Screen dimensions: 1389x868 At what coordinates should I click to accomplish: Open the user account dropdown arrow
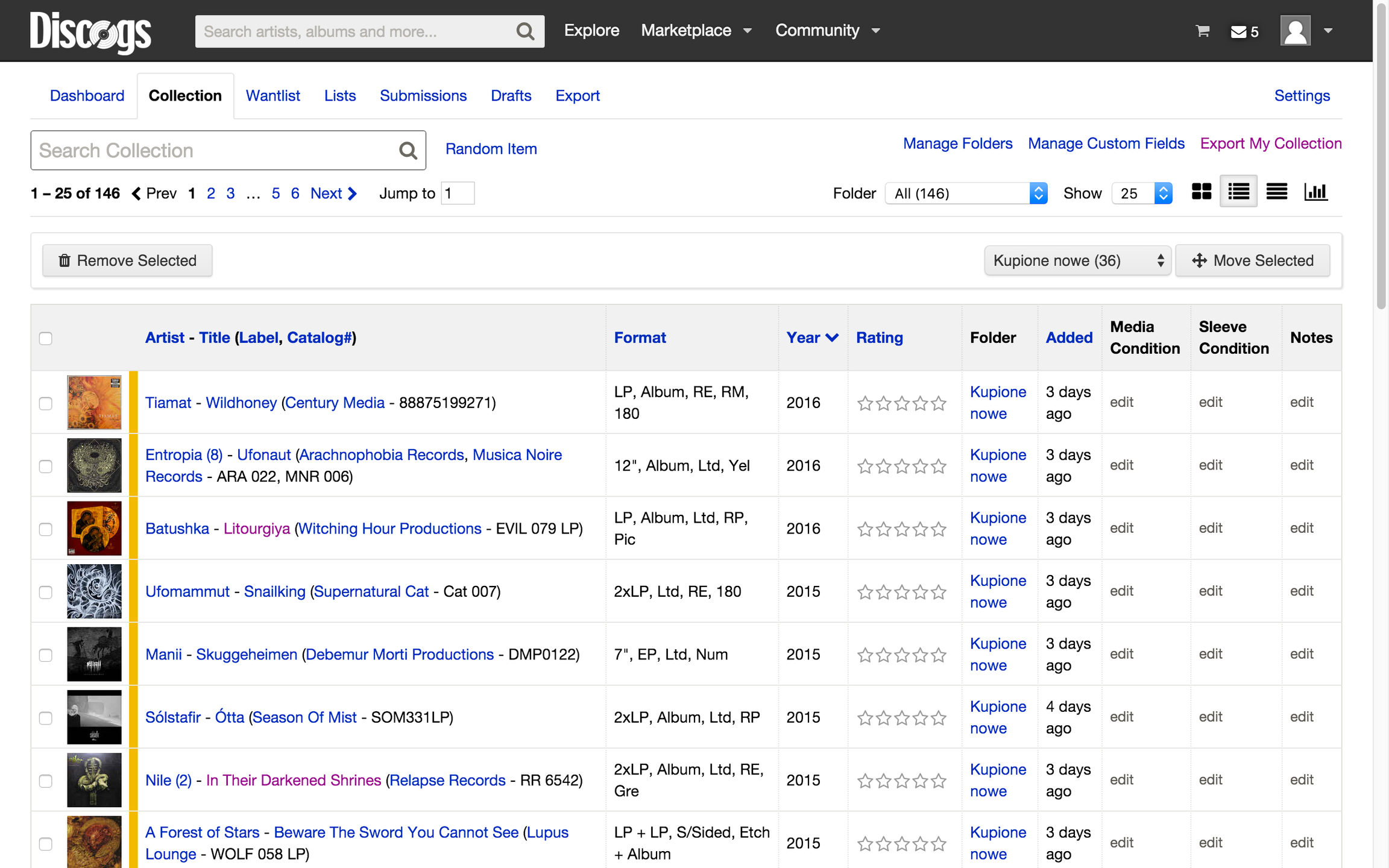[x=1328, y=31]
